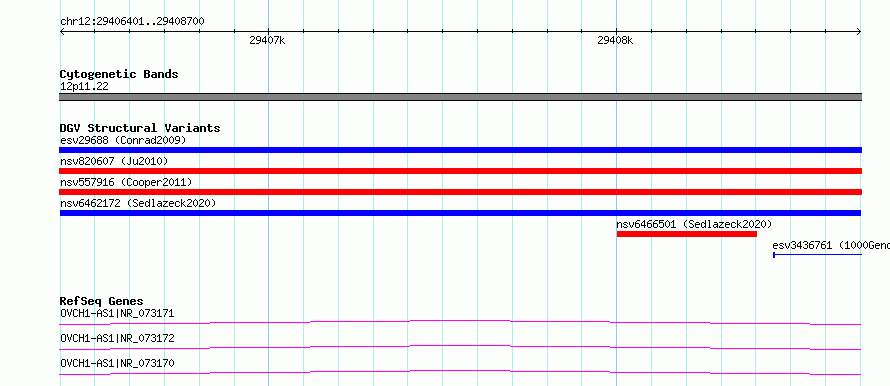Open the nsv820607 (Ju2010) variant label
This screenshot has width=890, height=386.
[115, 161]
